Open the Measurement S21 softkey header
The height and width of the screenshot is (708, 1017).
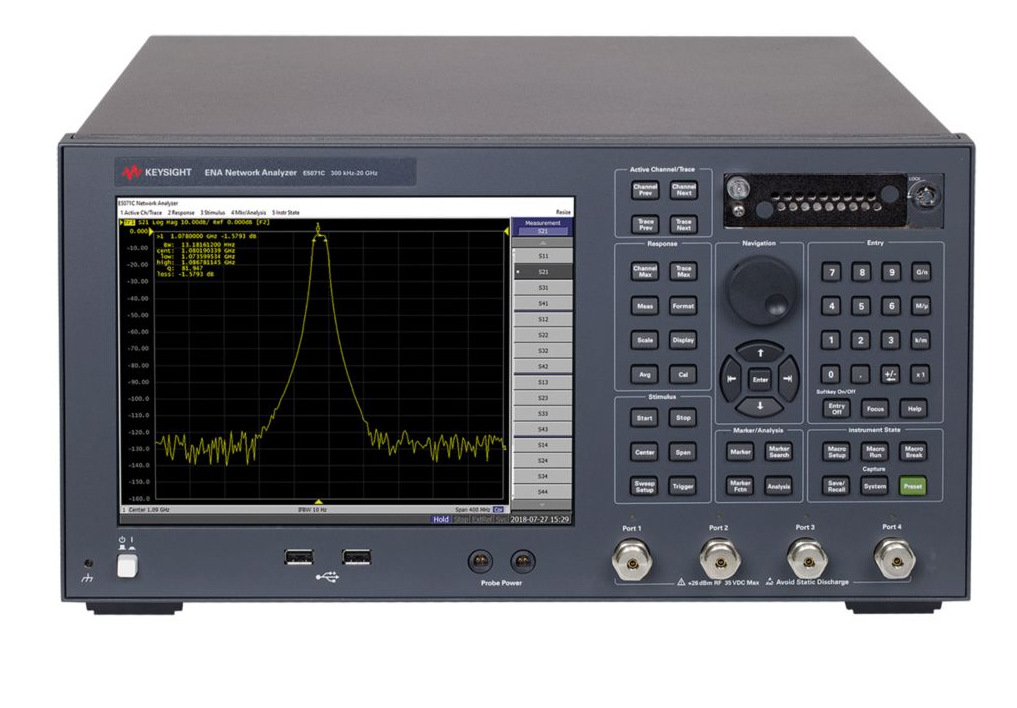(x=543, y=227)
